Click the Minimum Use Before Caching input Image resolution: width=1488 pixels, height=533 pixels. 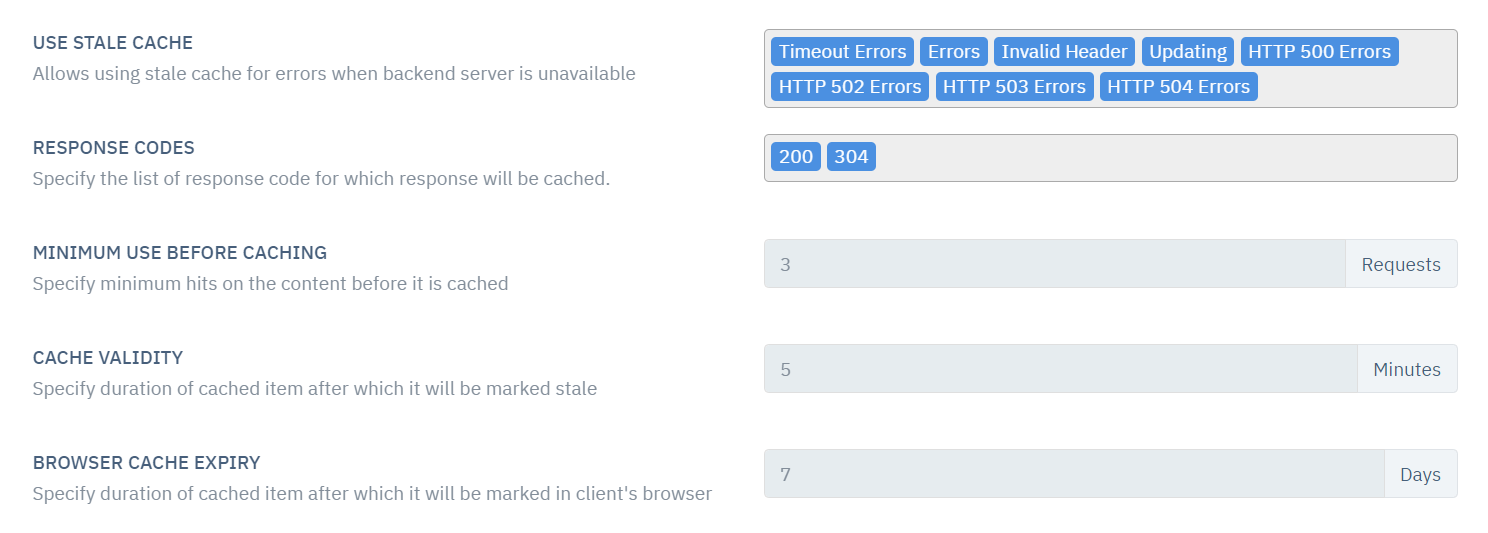coord(1055,264)
